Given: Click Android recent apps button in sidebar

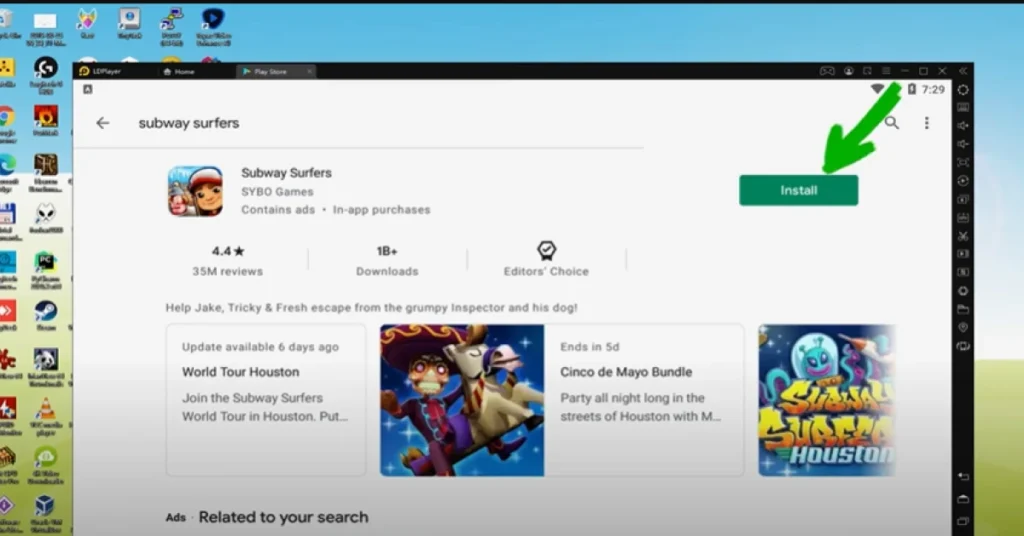Looking at the screenshot, I should point(963,521).
